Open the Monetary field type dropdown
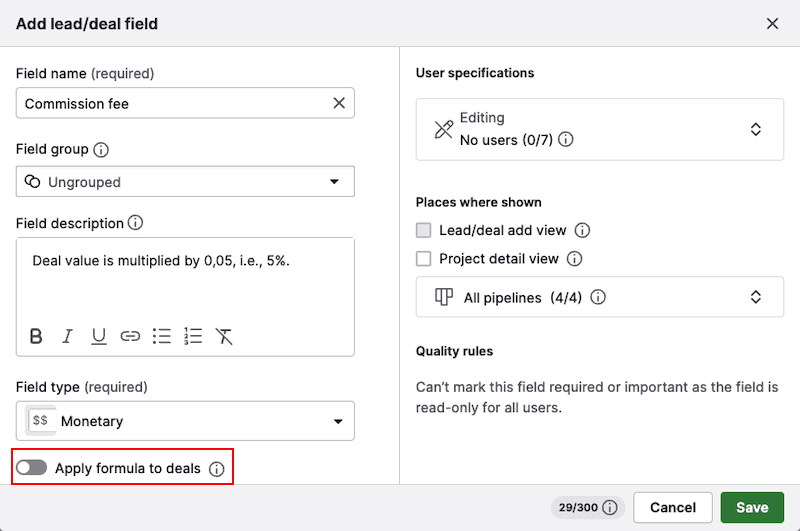This screenshot has height=531, width=800. [x=185, y=421]
